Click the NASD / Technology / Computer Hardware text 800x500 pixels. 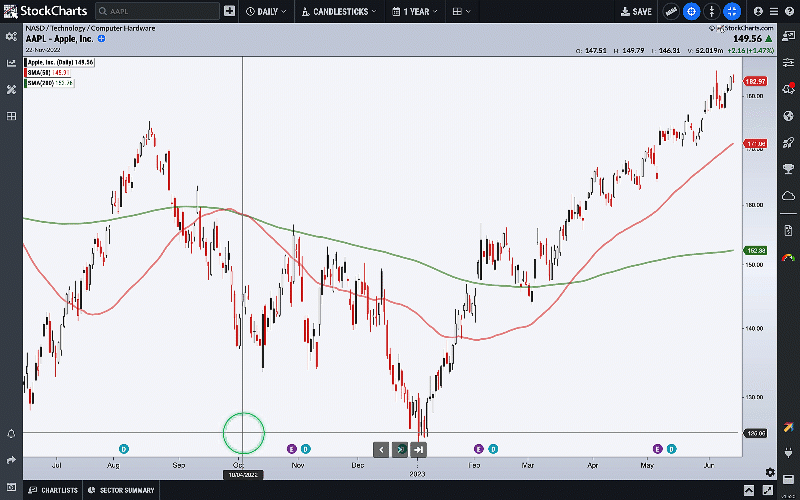point(90,29)
